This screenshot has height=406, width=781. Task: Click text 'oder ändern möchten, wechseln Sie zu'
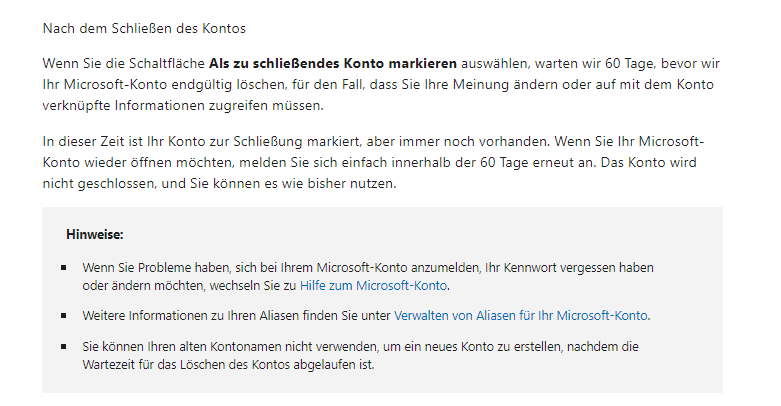pyautogui.click(x=190, y=285)
